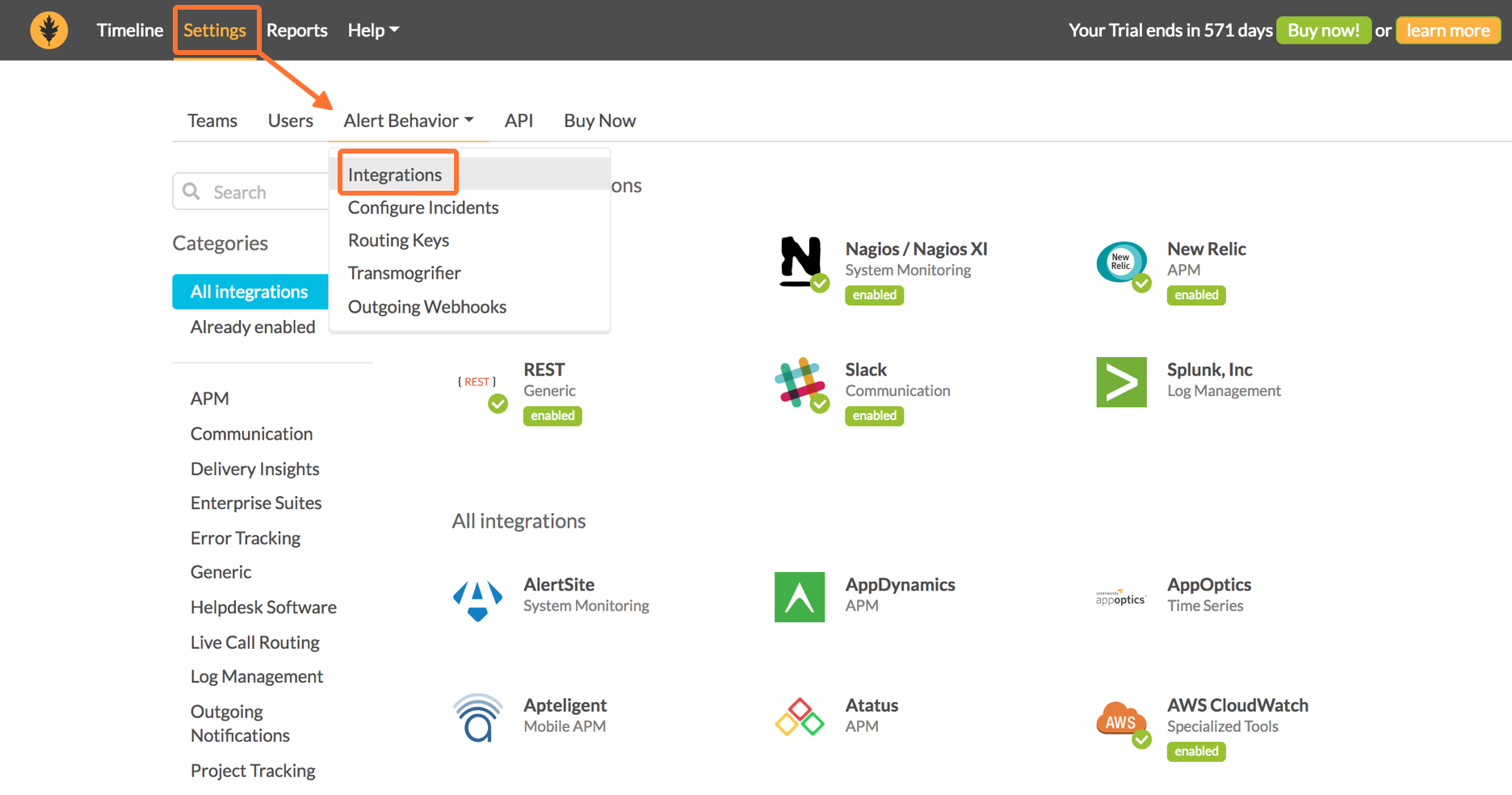Expand the Alert Behavior dropdown

point(409,120)
